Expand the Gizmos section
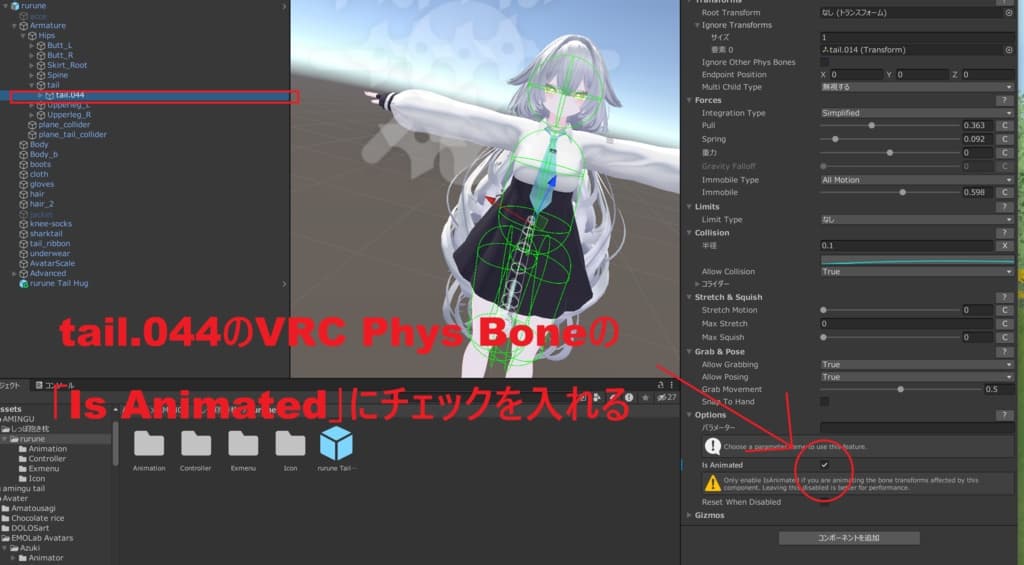 pyautogui.click(x=689, y=515)
